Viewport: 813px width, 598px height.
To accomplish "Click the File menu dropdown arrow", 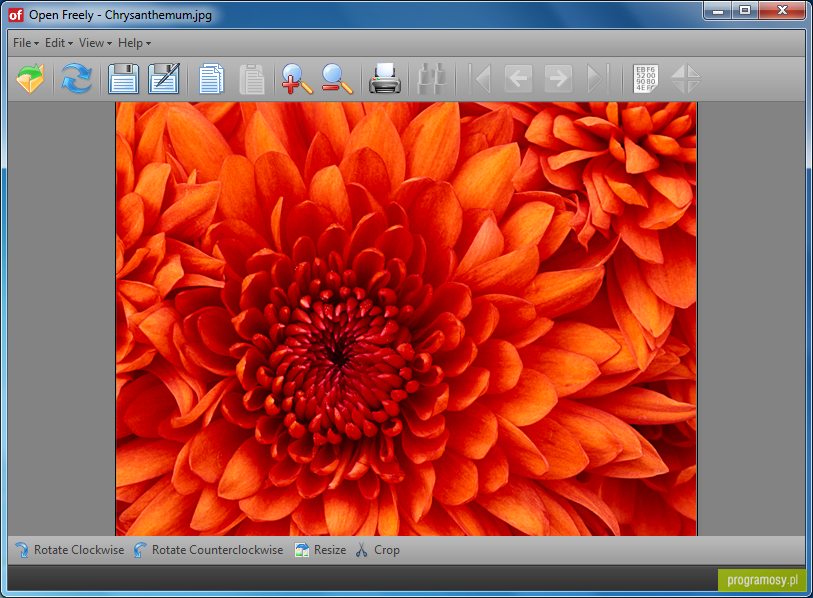I will [x=36, y=44].
